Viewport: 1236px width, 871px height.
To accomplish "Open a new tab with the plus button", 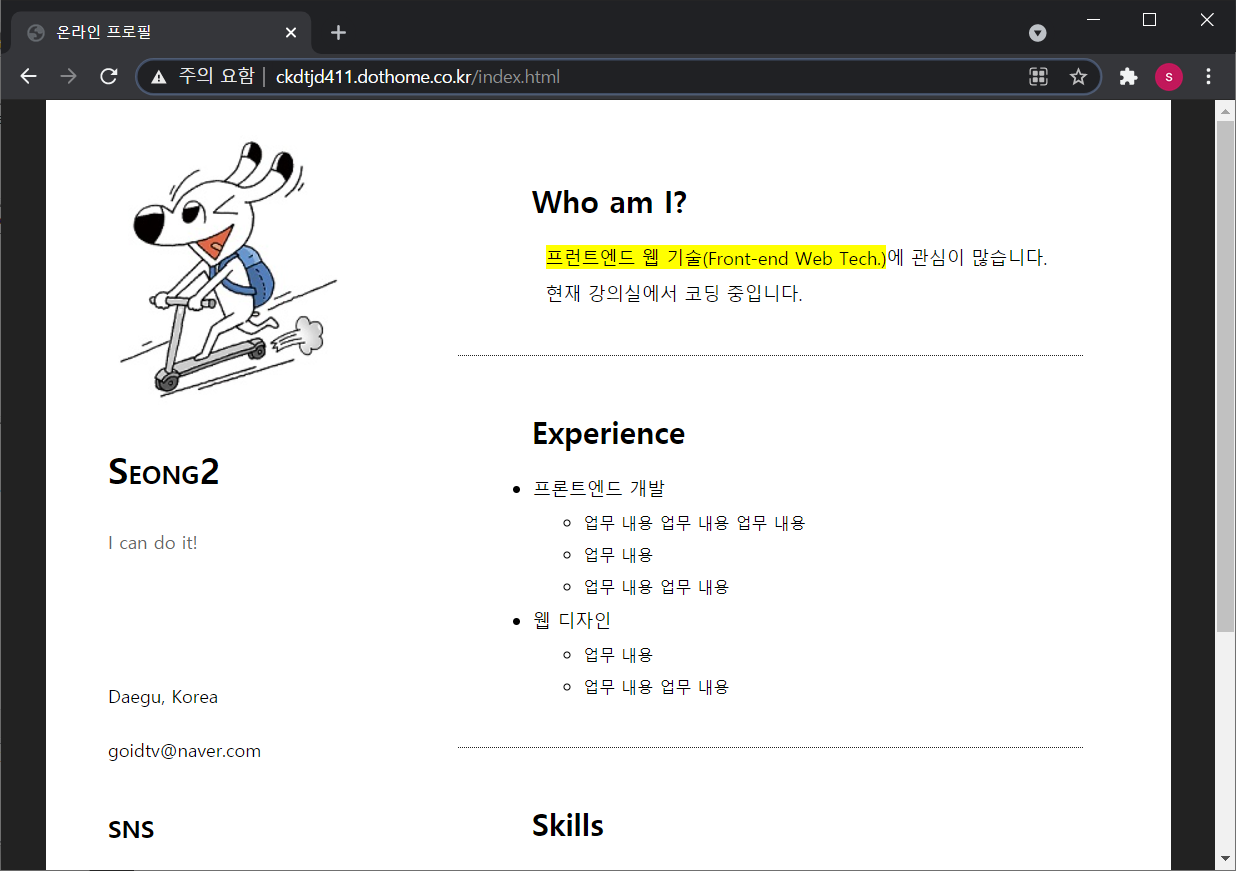I will point(338,32).
